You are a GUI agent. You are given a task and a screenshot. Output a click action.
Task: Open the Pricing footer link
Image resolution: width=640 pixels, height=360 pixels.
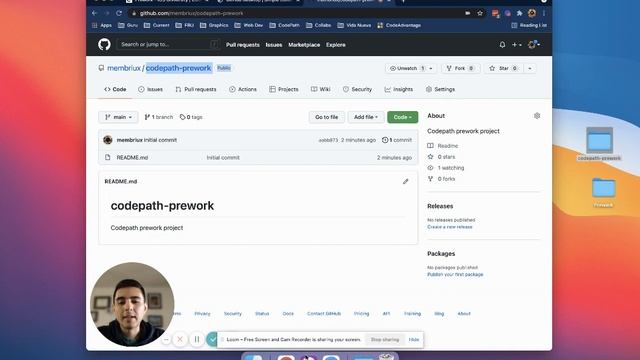[361, 314]
